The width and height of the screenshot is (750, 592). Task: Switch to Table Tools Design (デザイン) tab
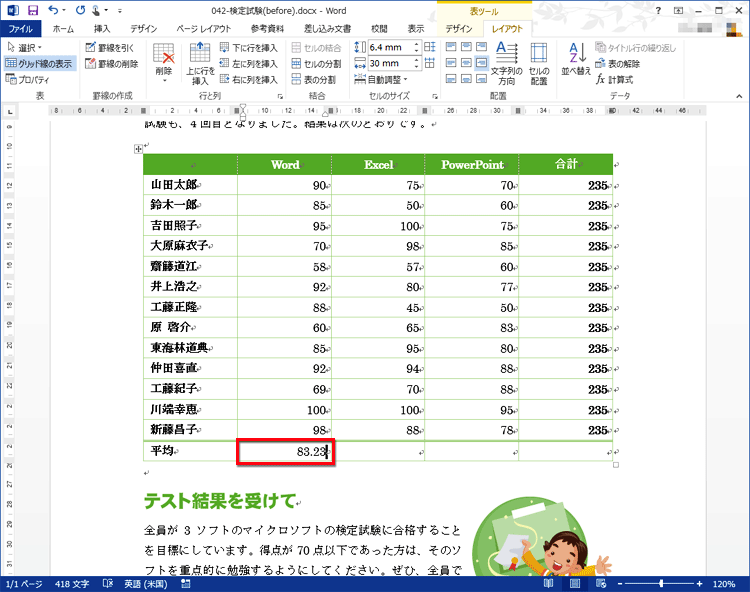pos(459,29)
